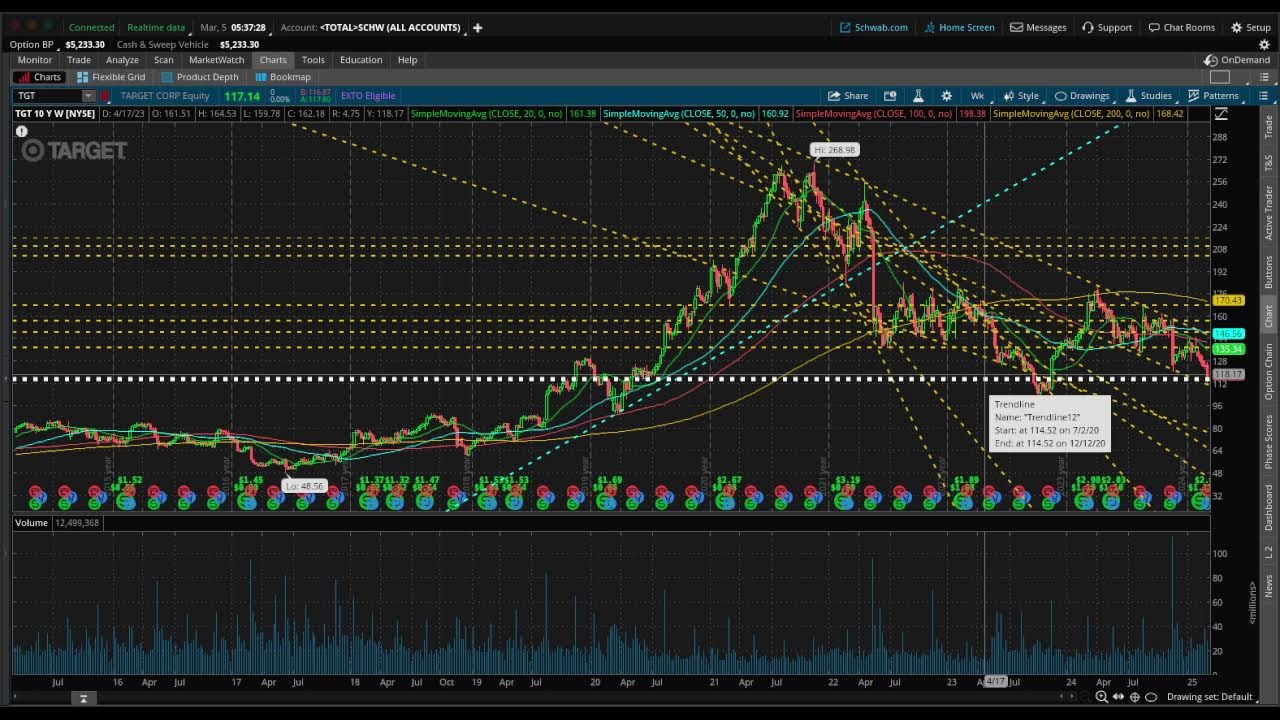Go to Home Screen
Viewport: 1280px width, 720px height.
(959, 27)
